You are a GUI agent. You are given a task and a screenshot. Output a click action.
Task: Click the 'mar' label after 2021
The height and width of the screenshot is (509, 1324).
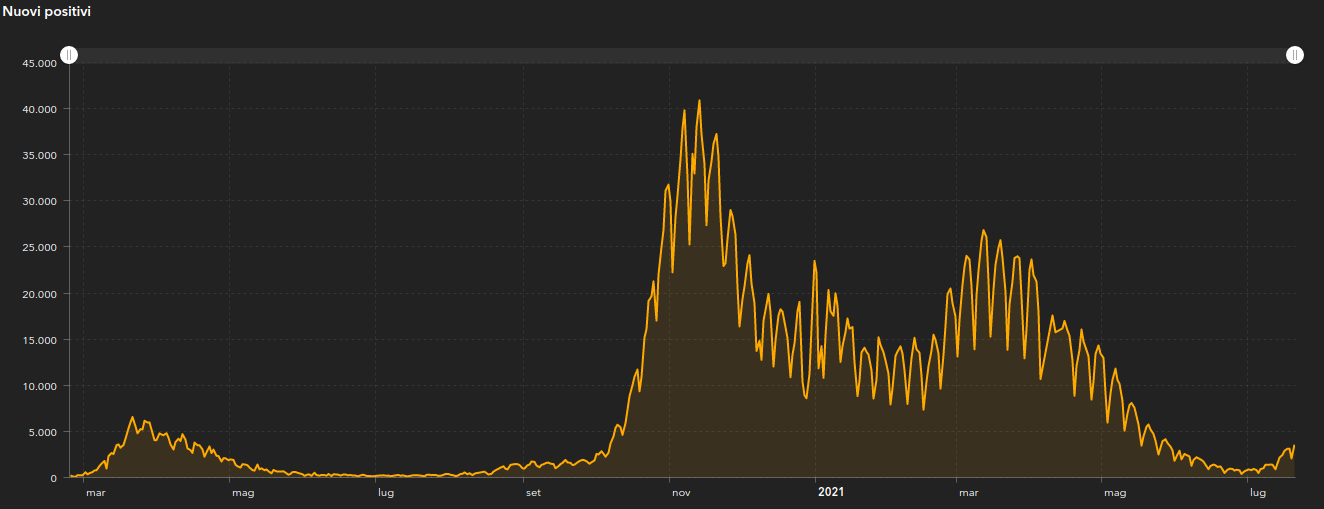click(x=968, y=492)
